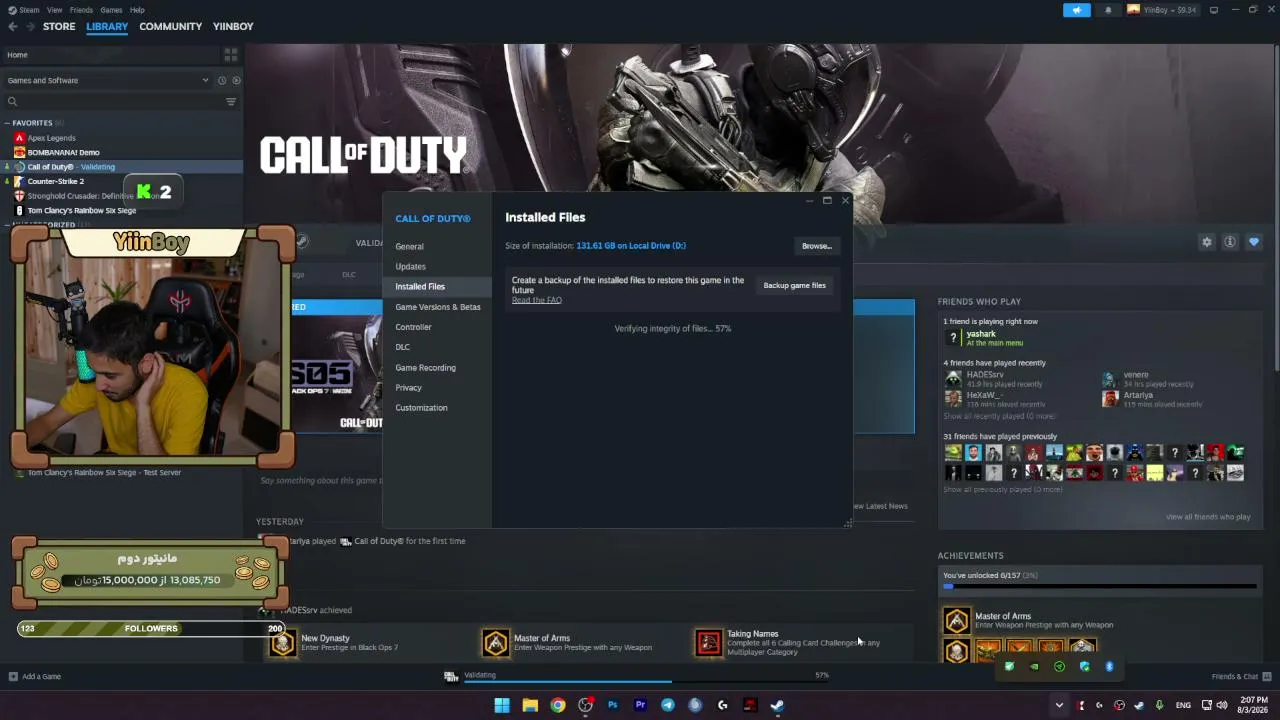Open the Games and Software filter dropdown
The width and height of the screenshot is (1280, 720).
tap(108, 80)
